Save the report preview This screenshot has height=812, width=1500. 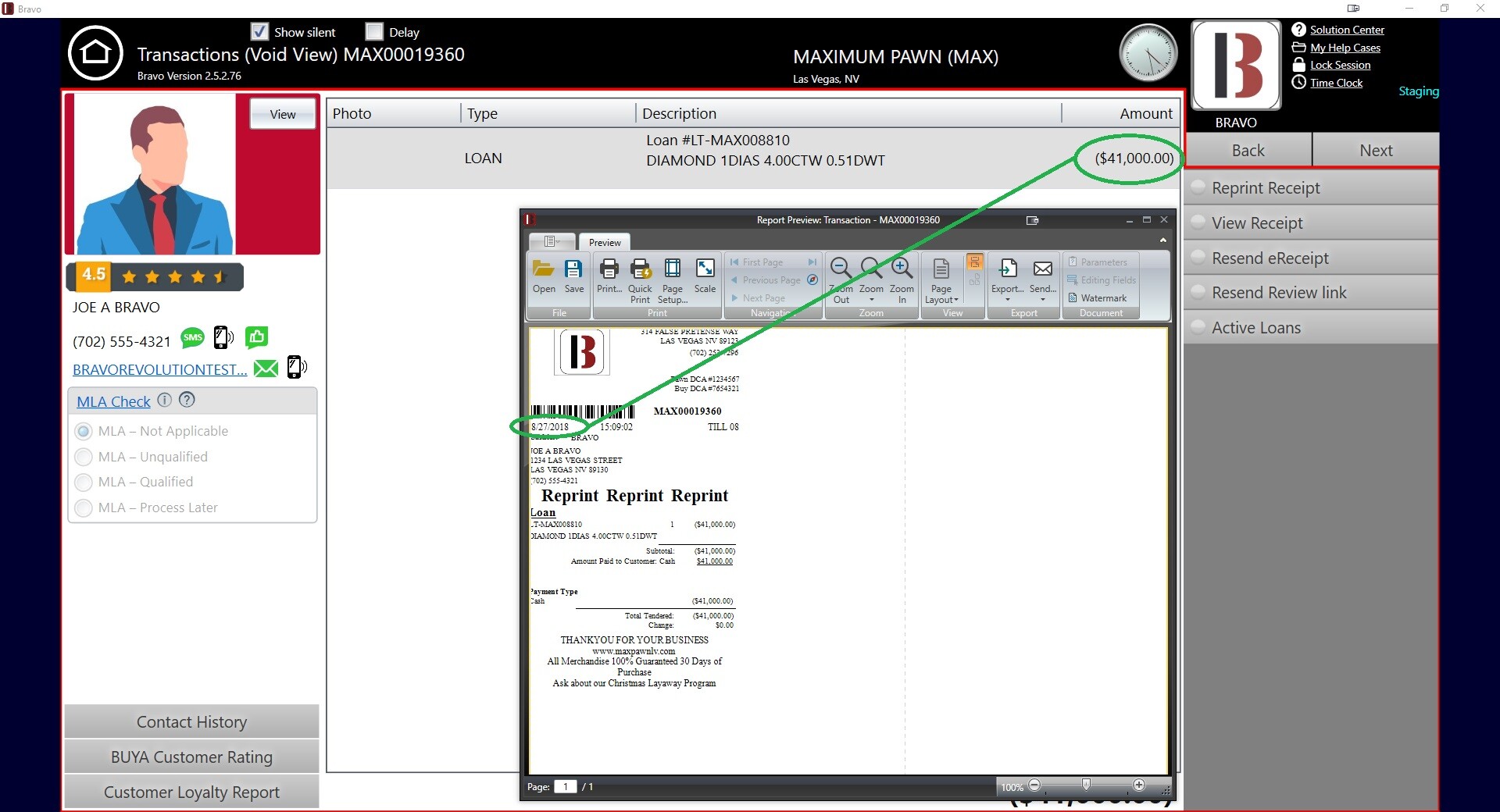(573, 276)
